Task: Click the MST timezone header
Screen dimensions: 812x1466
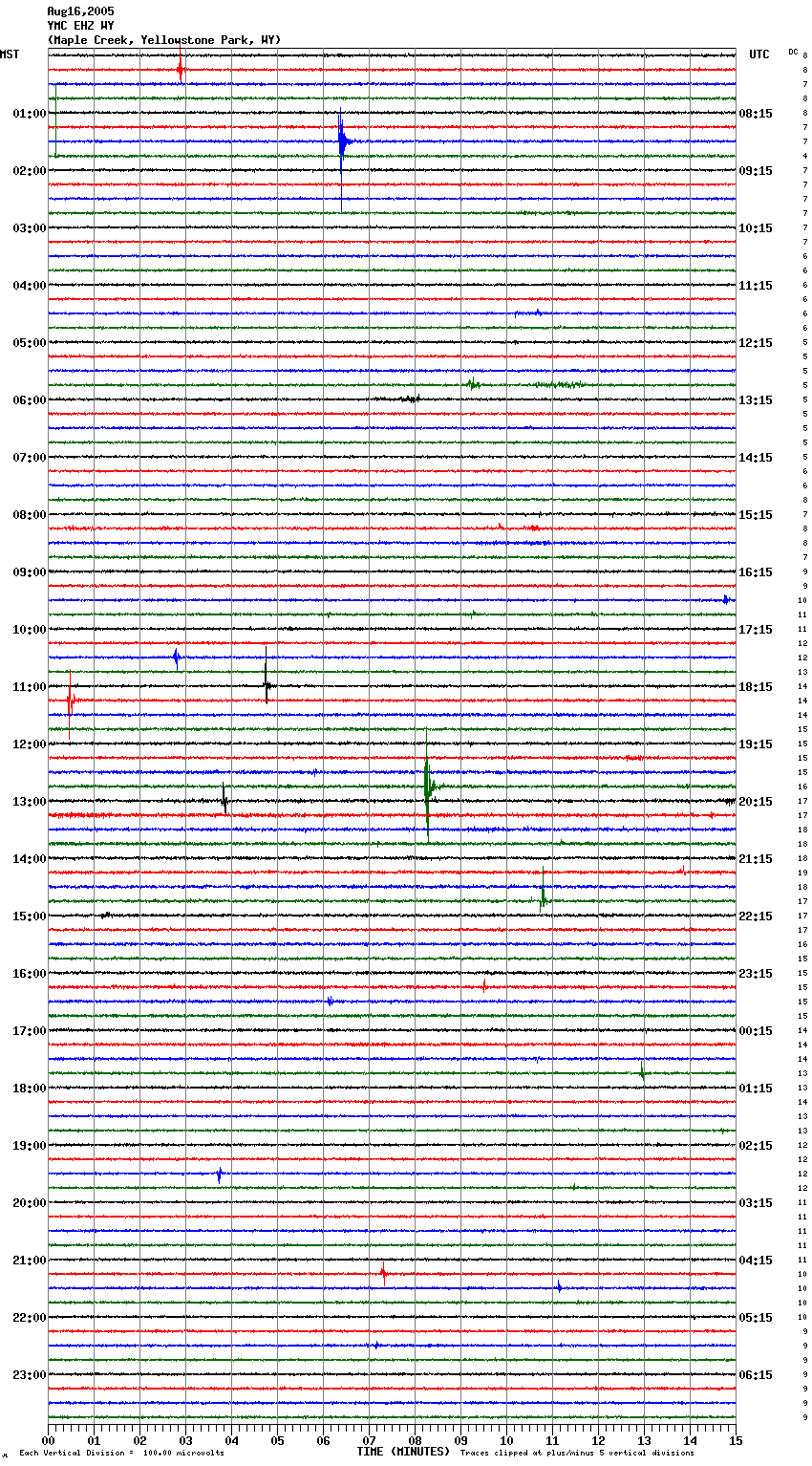Action: pyautogui.click(x=10, y=54)
